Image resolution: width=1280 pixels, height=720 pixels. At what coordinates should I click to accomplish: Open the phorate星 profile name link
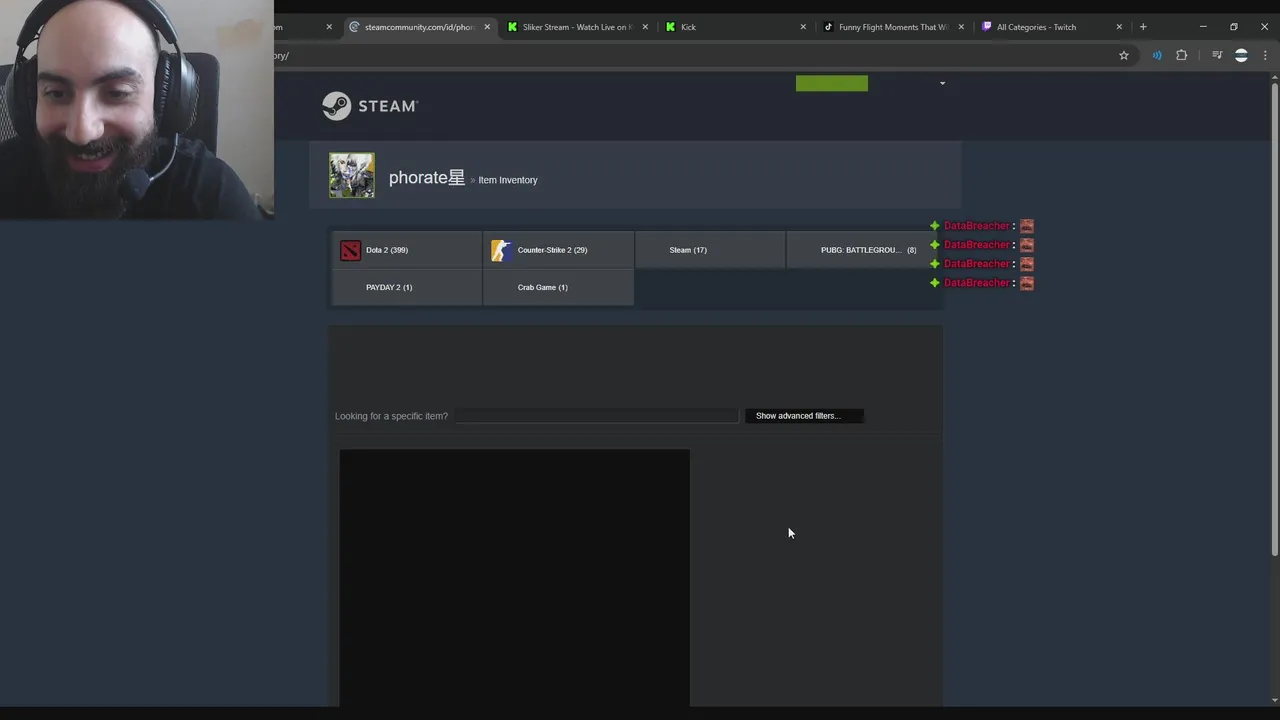427,178
